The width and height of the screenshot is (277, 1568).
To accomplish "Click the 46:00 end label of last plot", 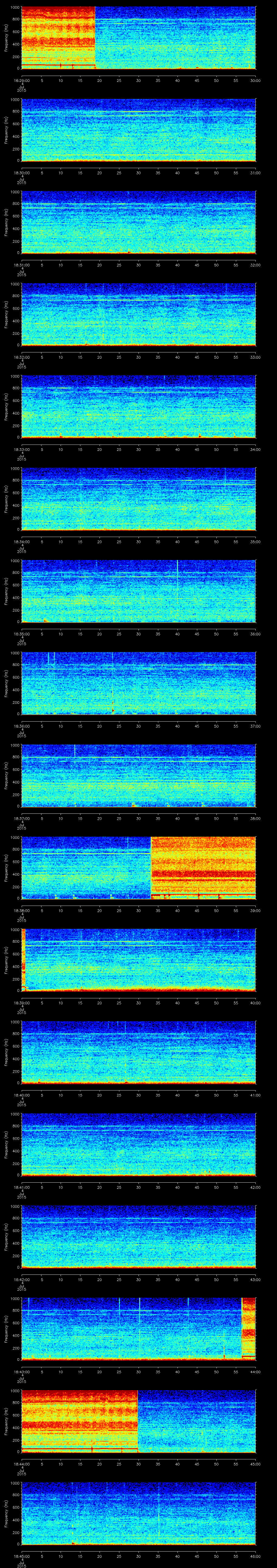I will coord(255,1556).
